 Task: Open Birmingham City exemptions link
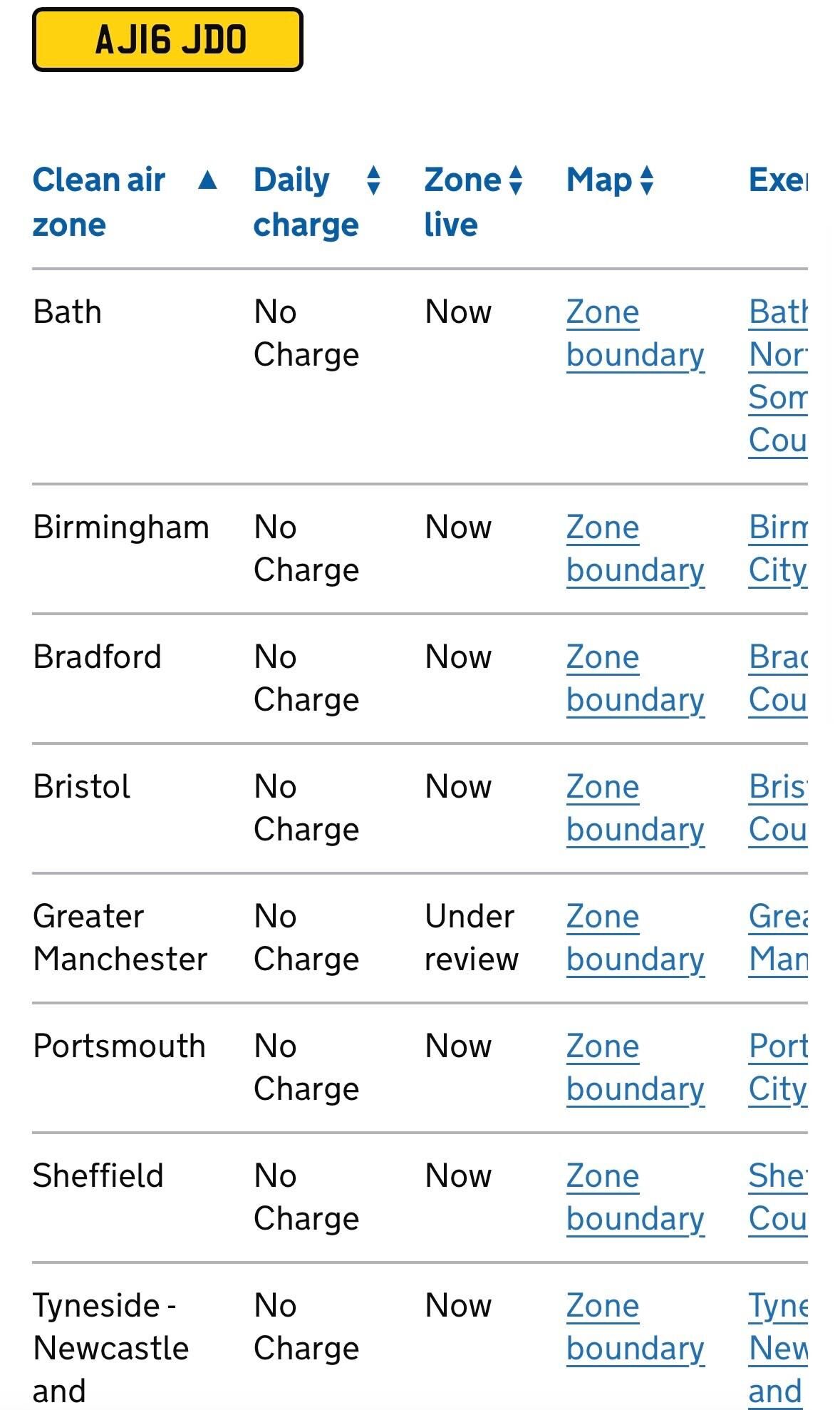[778, 549]
